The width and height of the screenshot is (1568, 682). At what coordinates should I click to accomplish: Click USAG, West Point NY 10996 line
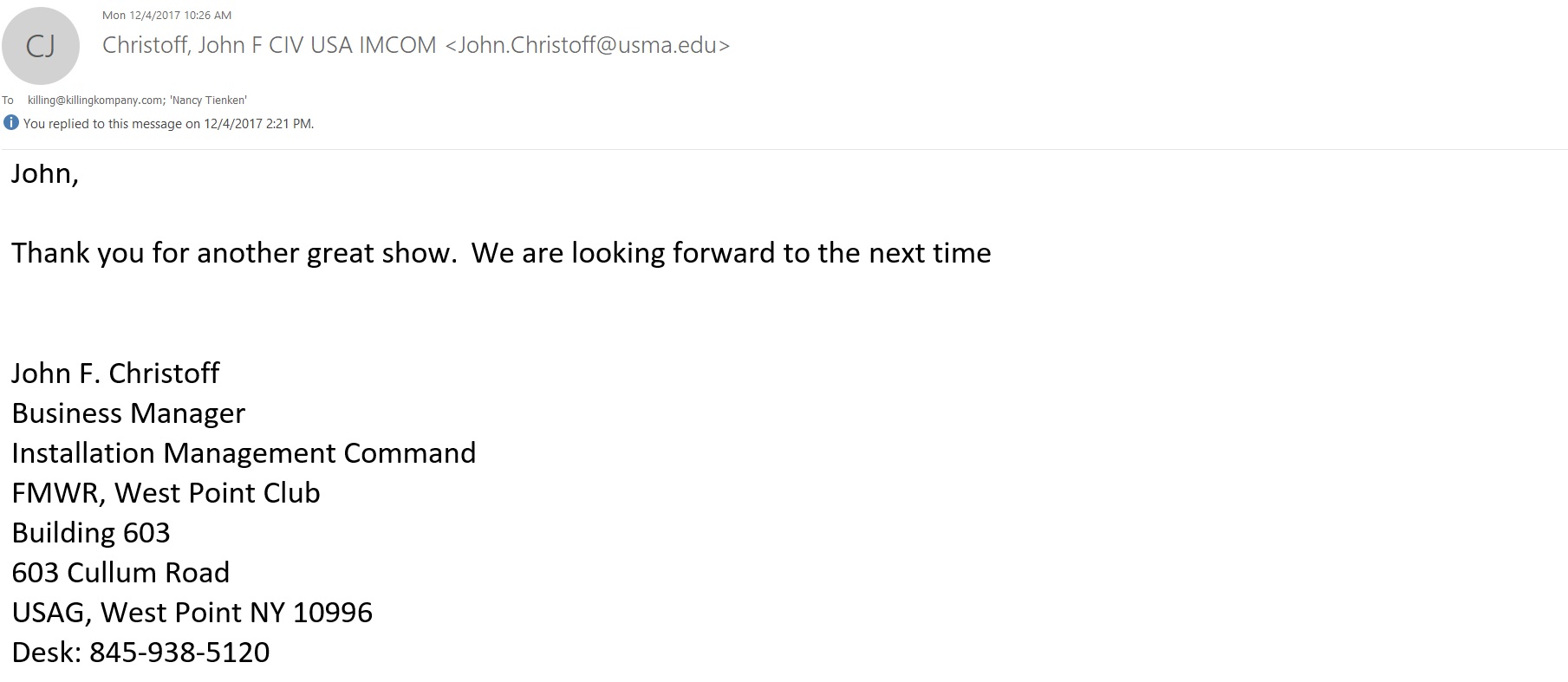(192, 612)
